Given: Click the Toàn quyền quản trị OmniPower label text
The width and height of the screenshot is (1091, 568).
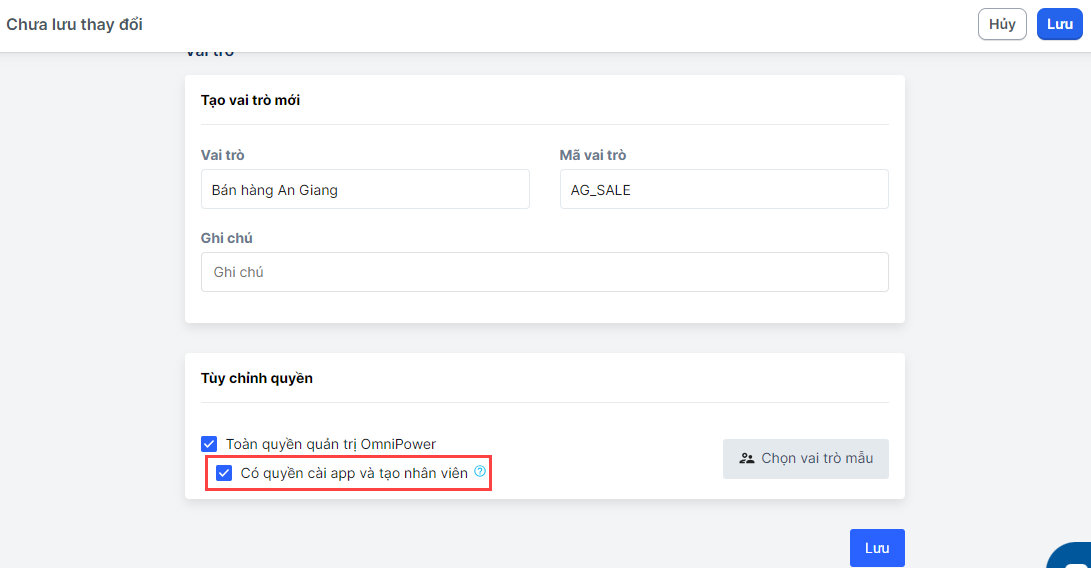Looking at the screenshot, I should point(331,444).
